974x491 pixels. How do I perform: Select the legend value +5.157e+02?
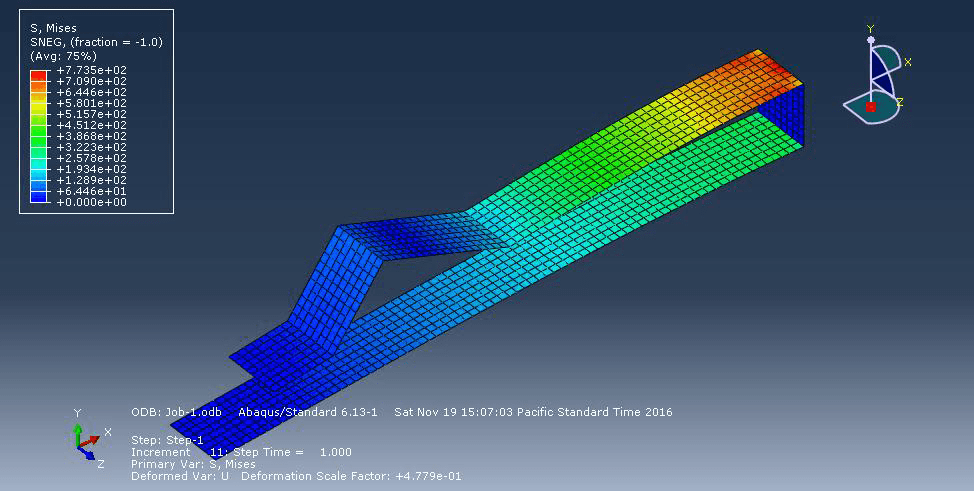pos(91,114)
